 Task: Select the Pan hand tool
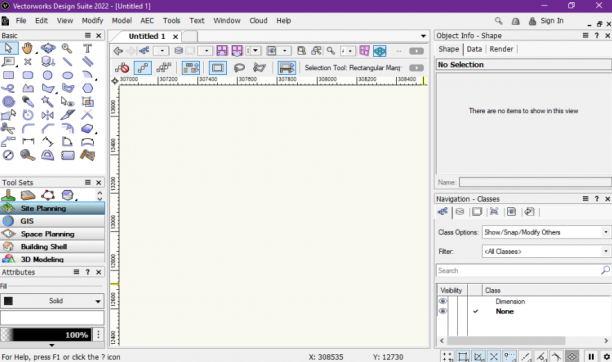27,48
